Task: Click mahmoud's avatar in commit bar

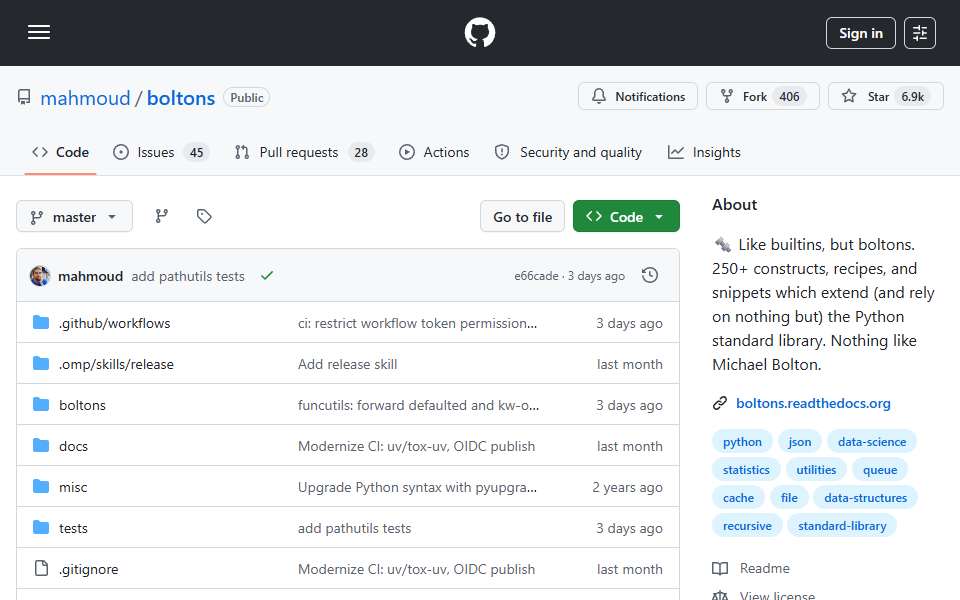Action: coord(40,276)
